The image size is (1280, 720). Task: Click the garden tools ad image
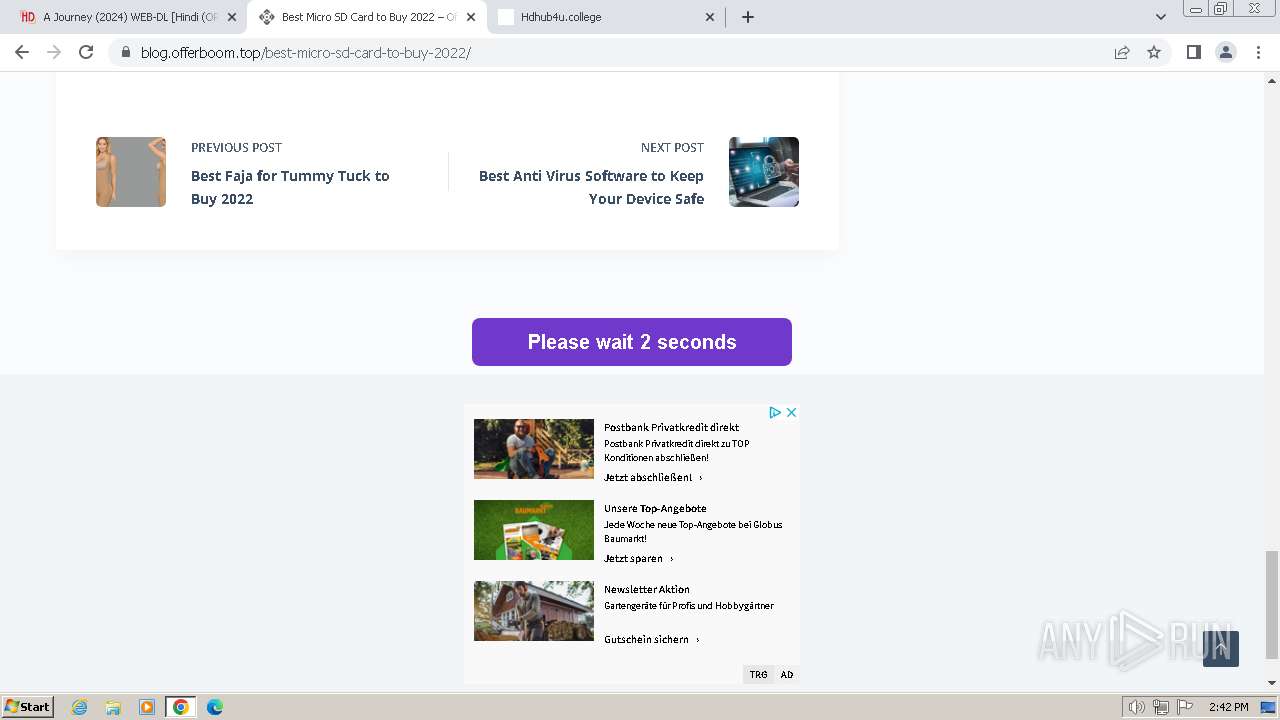[x=534, y=611]
